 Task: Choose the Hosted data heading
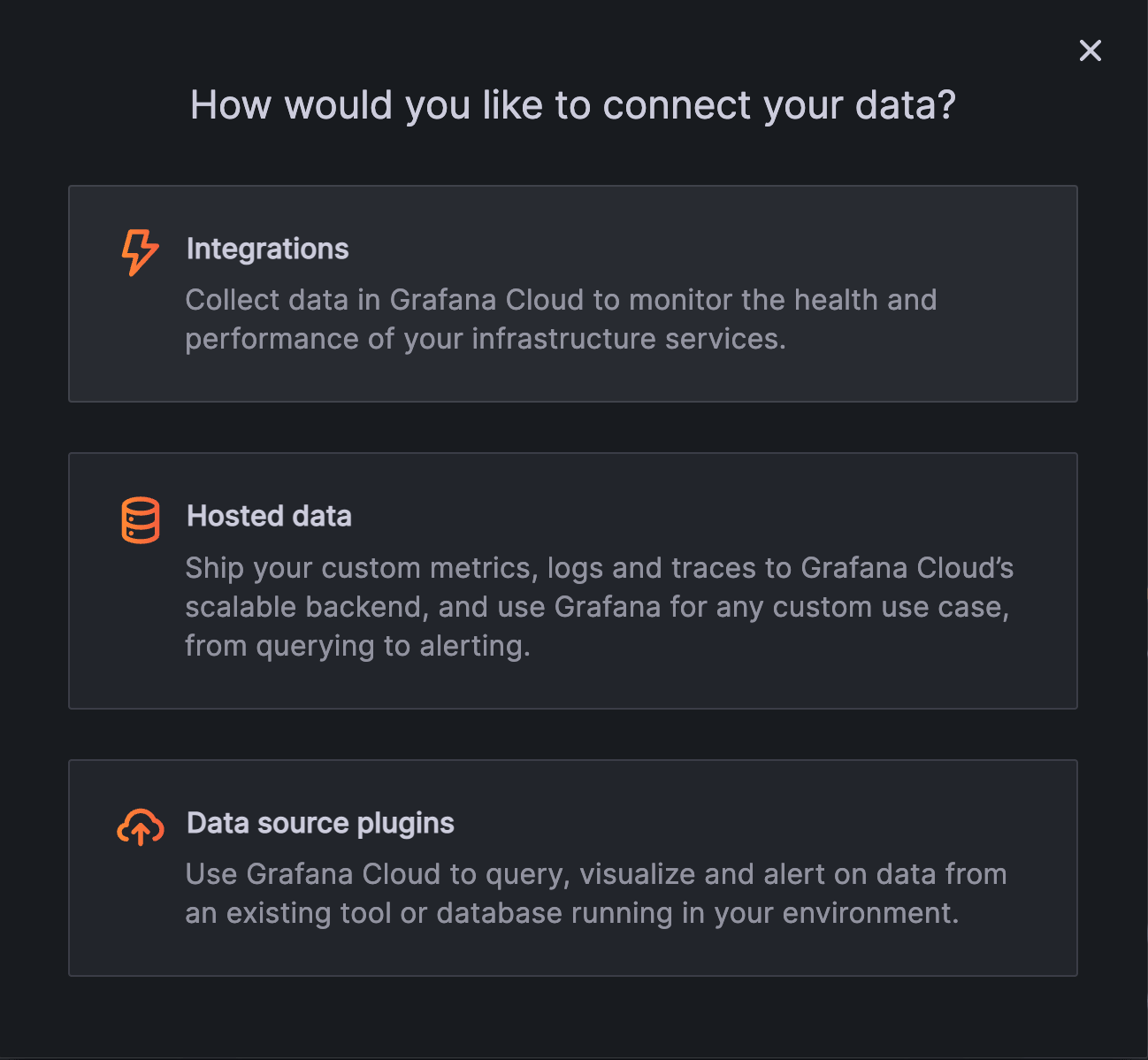click(269, 516)
